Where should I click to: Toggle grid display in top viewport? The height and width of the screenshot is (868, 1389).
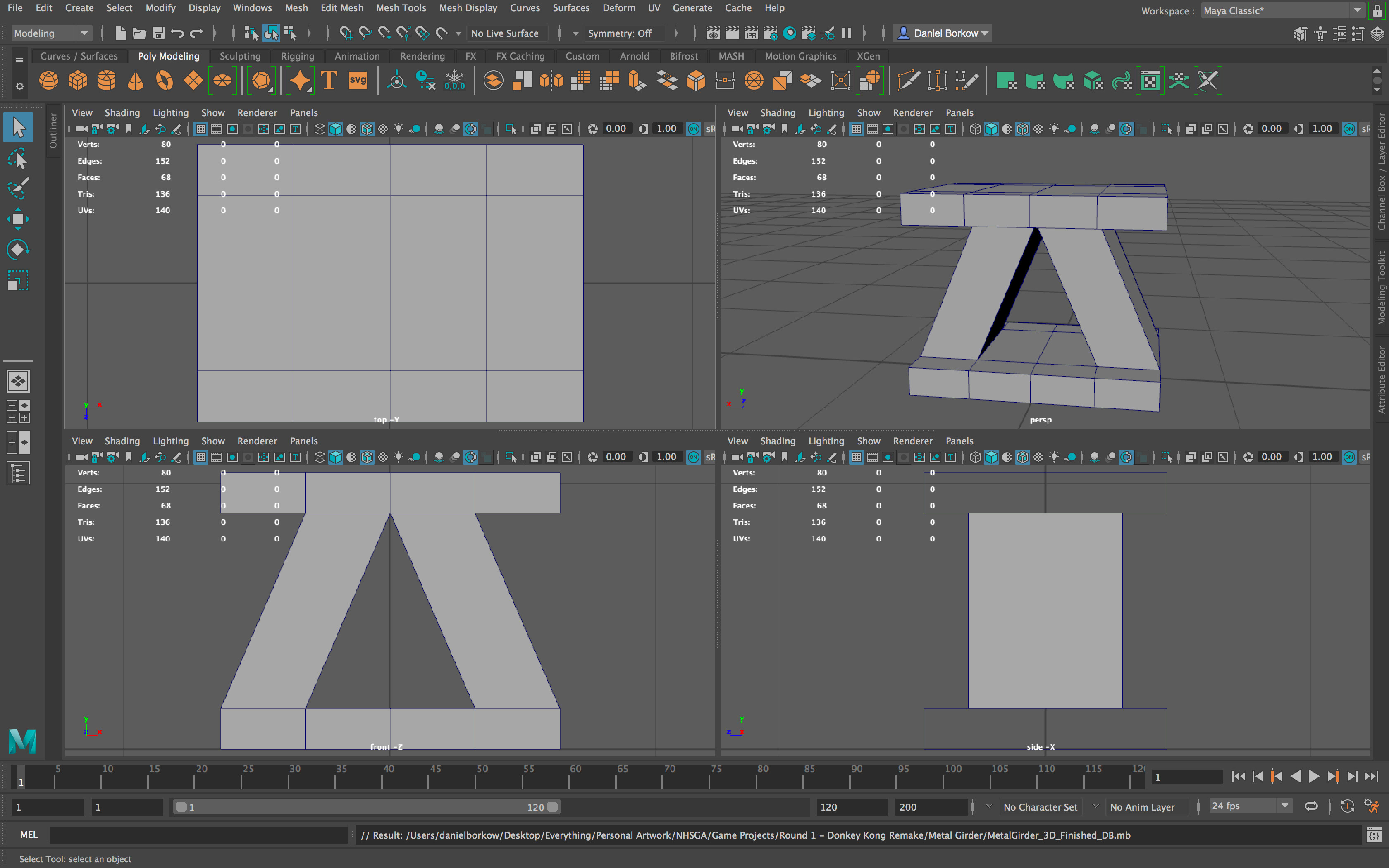(x=200, y=129)
